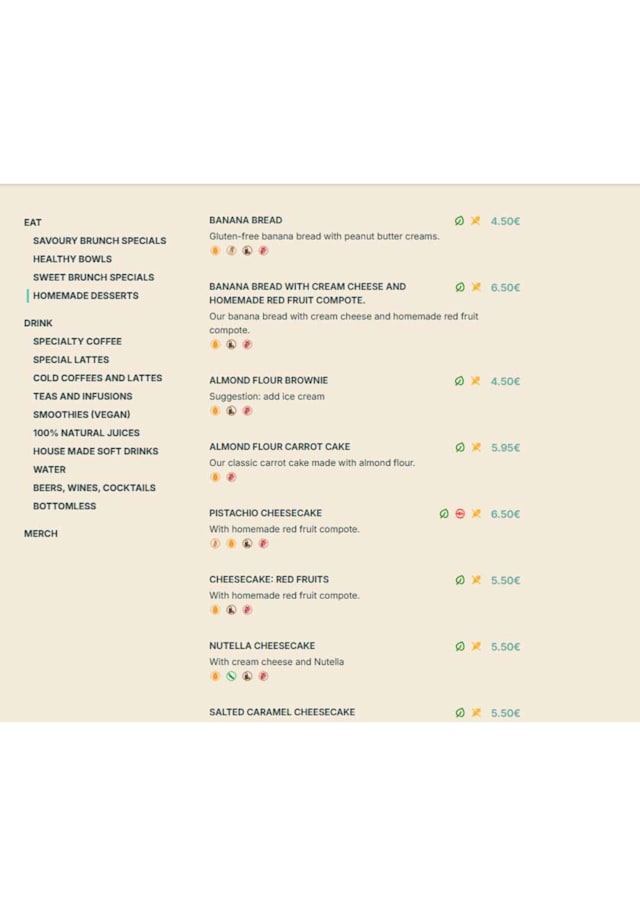Click the green leaf icon for Nutella Cheesecake

coord(460,647)
